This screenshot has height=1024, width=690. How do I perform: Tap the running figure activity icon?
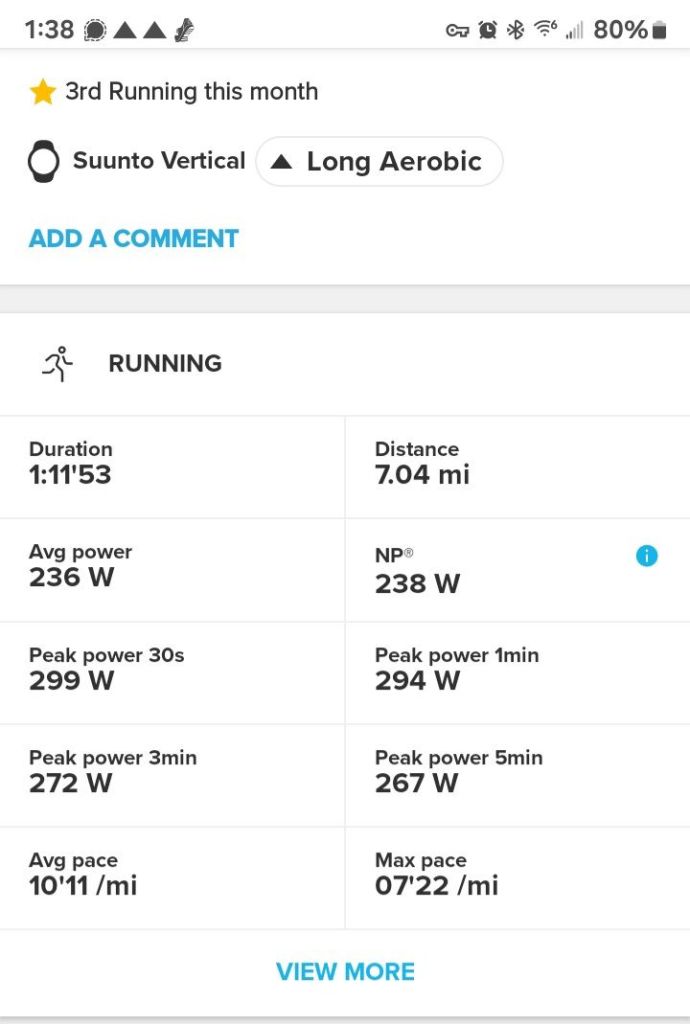click(58, 364)
